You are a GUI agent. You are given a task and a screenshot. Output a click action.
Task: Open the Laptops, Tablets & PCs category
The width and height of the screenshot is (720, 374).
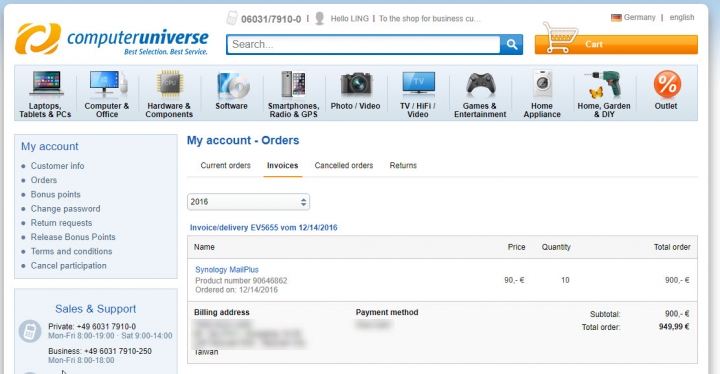(45, 94)
